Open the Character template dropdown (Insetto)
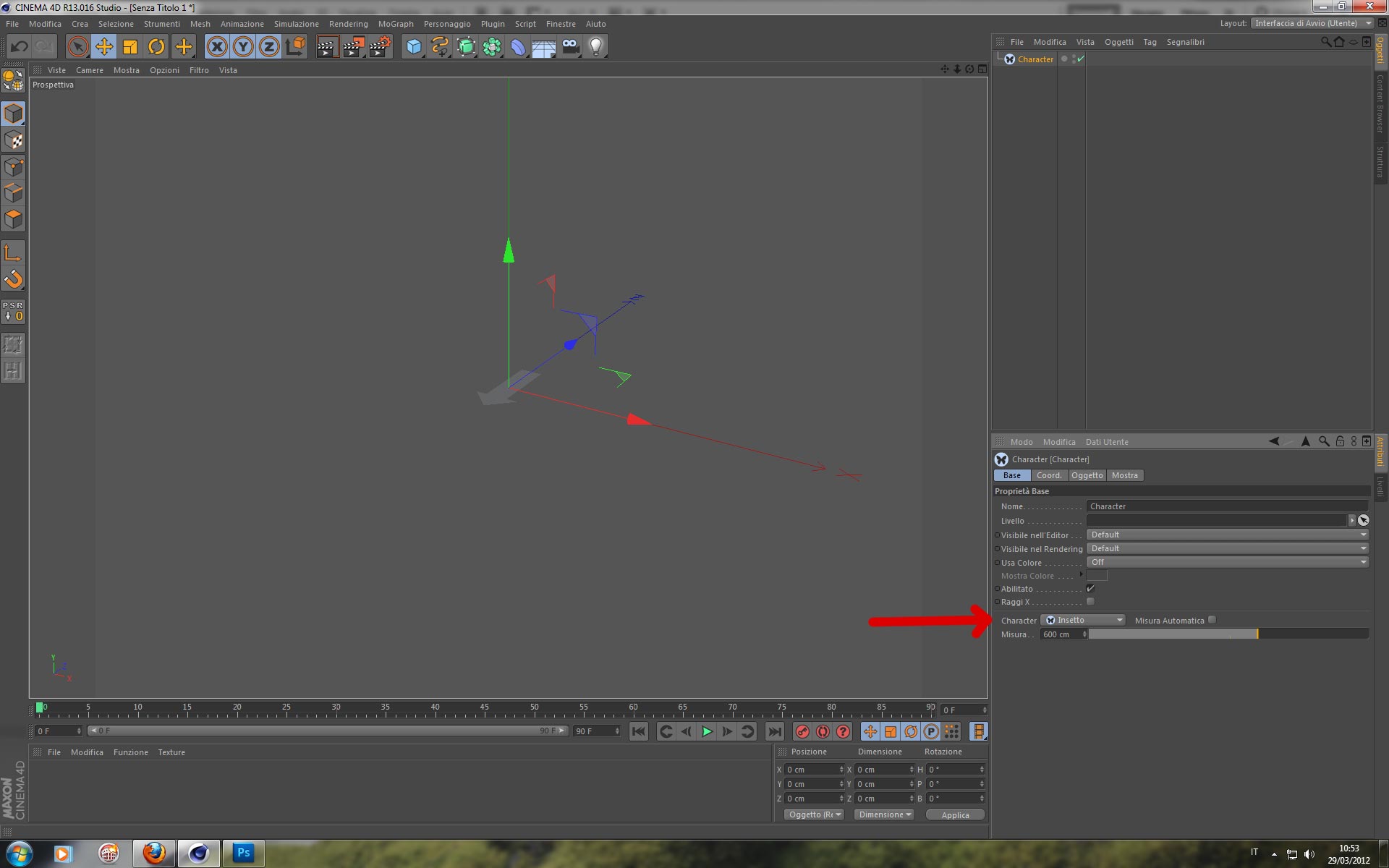 (x=1083, y=620)
